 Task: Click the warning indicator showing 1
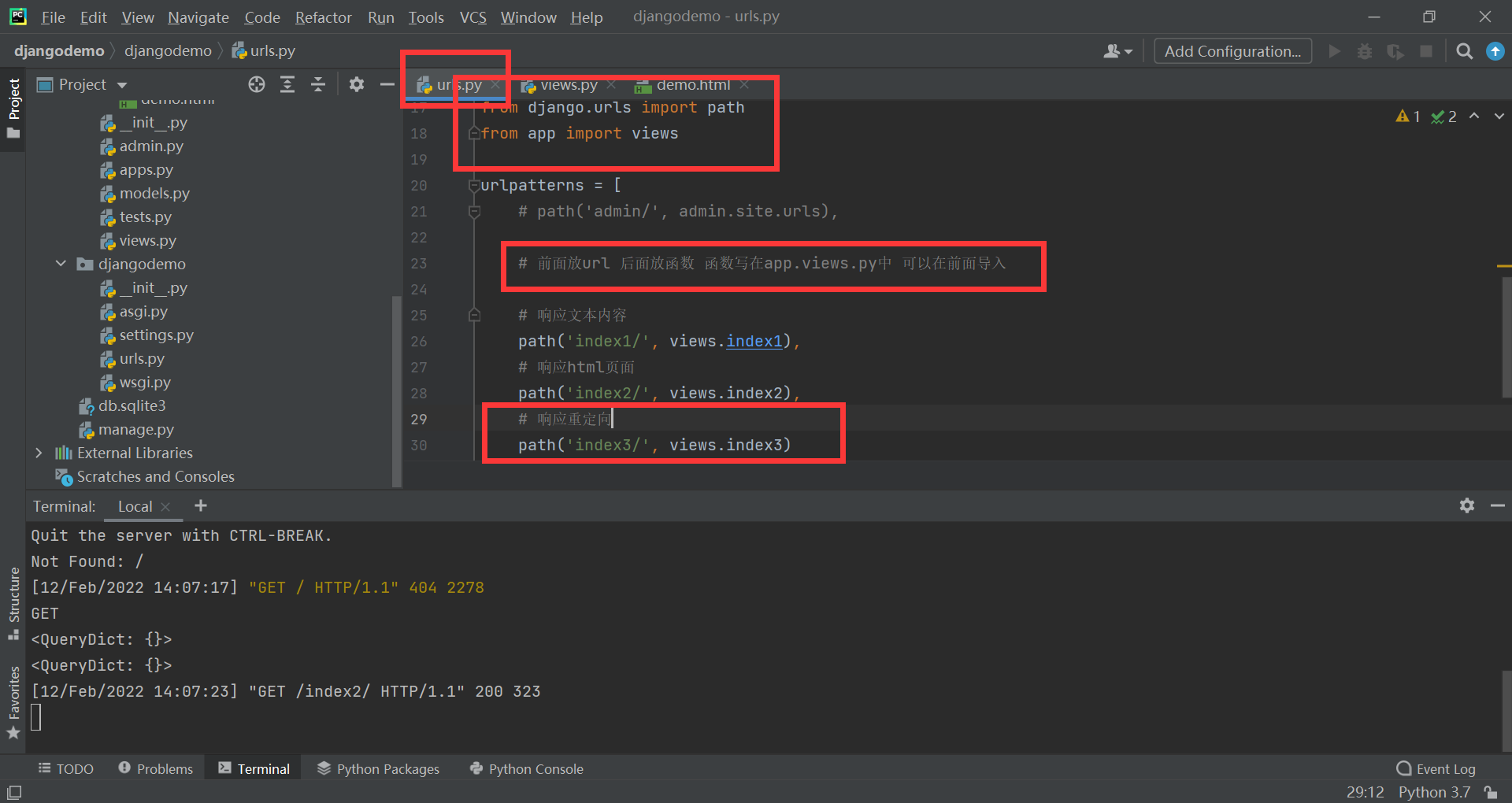(x=1408, y=117)
